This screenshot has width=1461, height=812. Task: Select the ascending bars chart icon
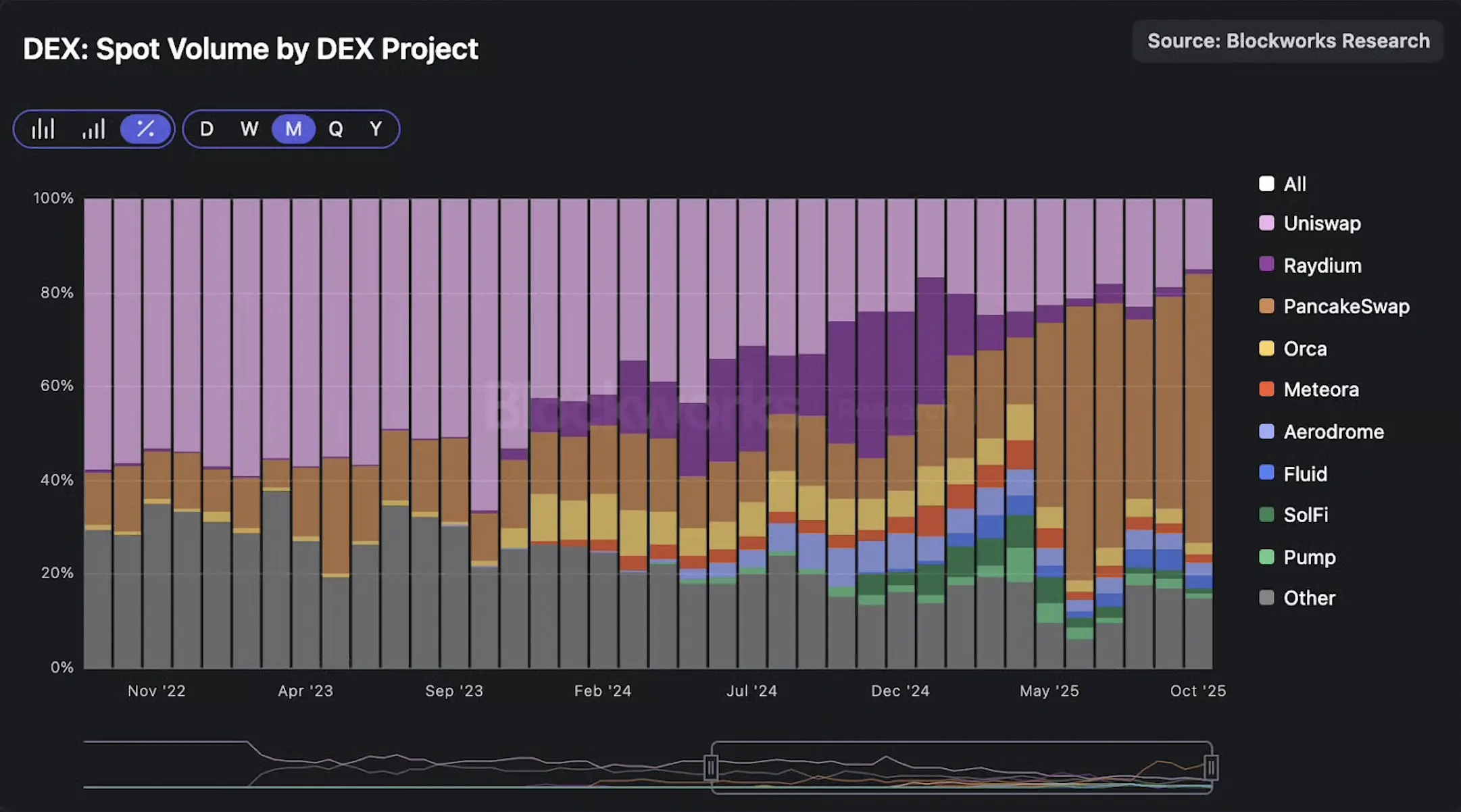94,129
